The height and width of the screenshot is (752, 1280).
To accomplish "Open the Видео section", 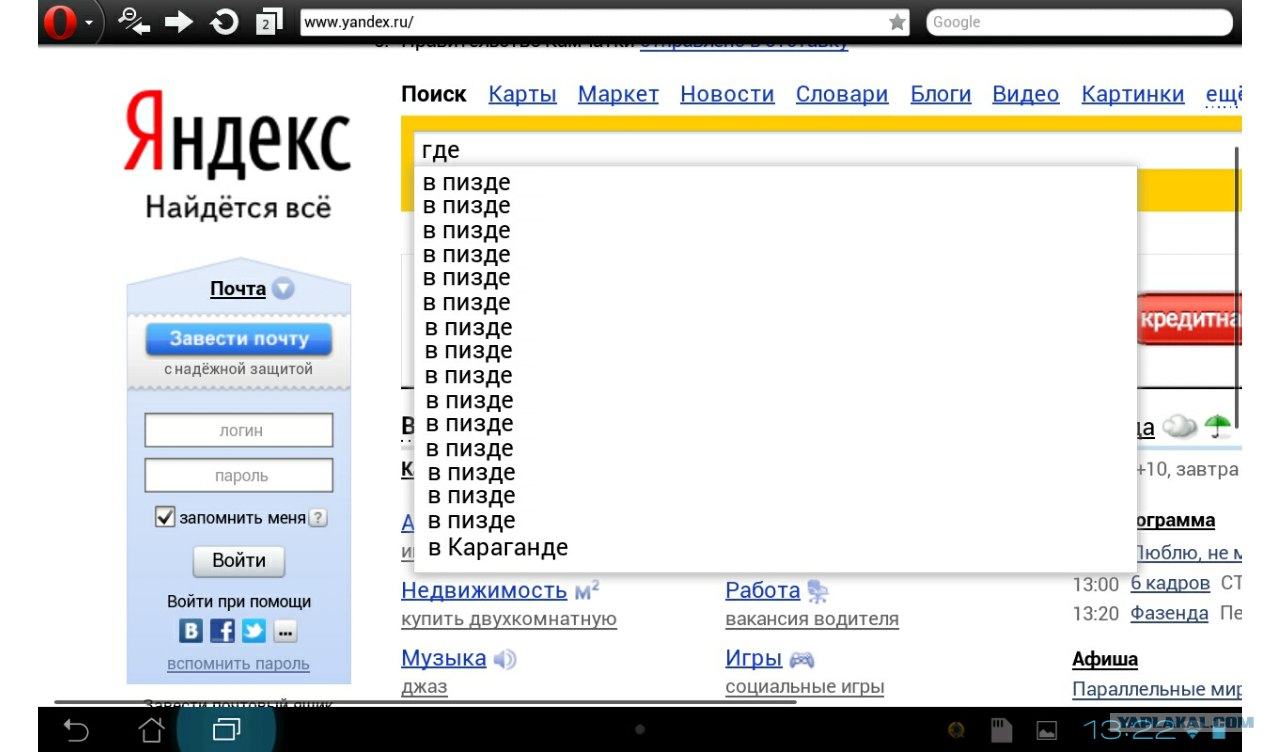I will click(1026, 95).
